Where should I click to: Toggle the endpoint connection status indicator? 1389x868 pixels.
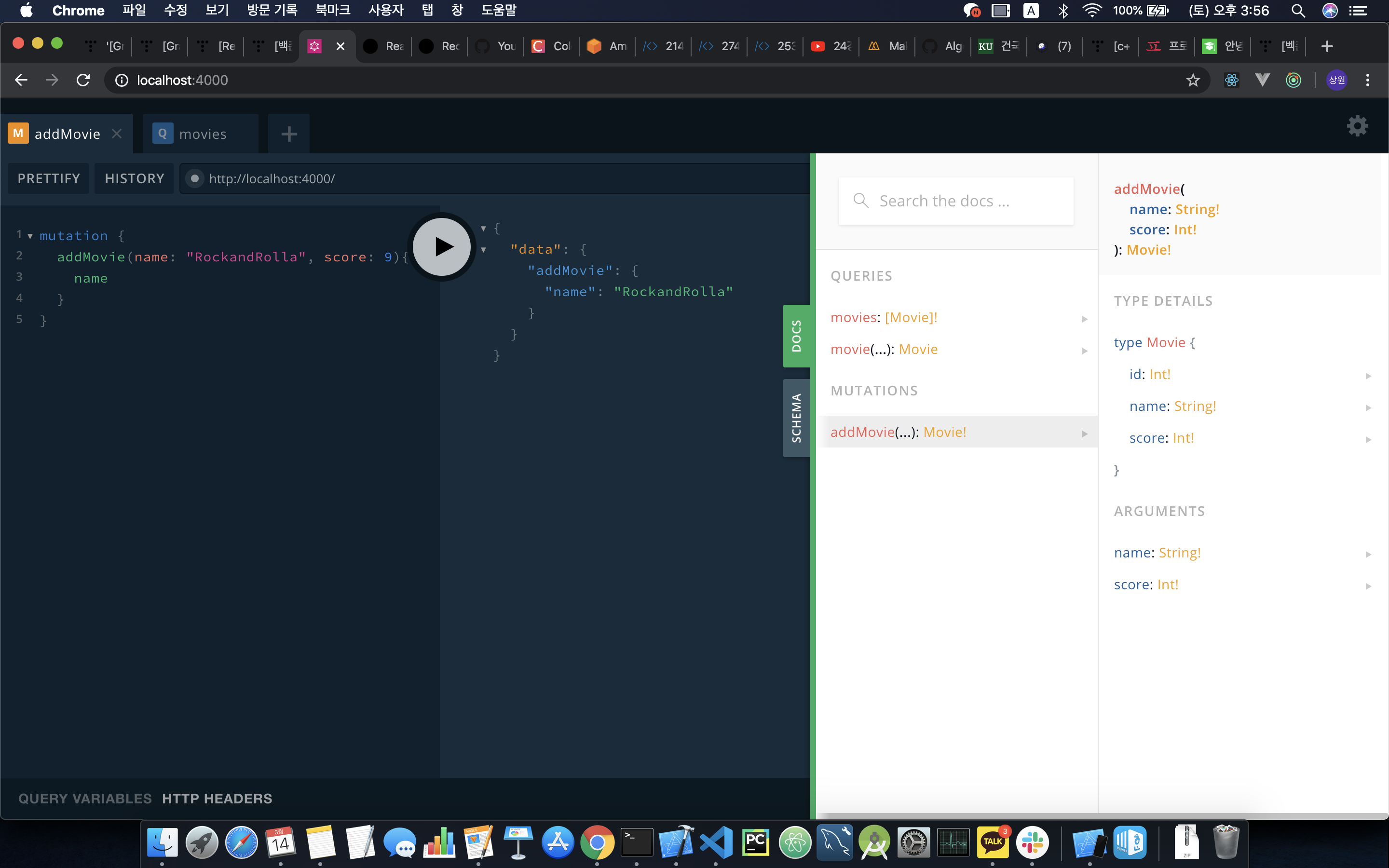coord(195,178)
